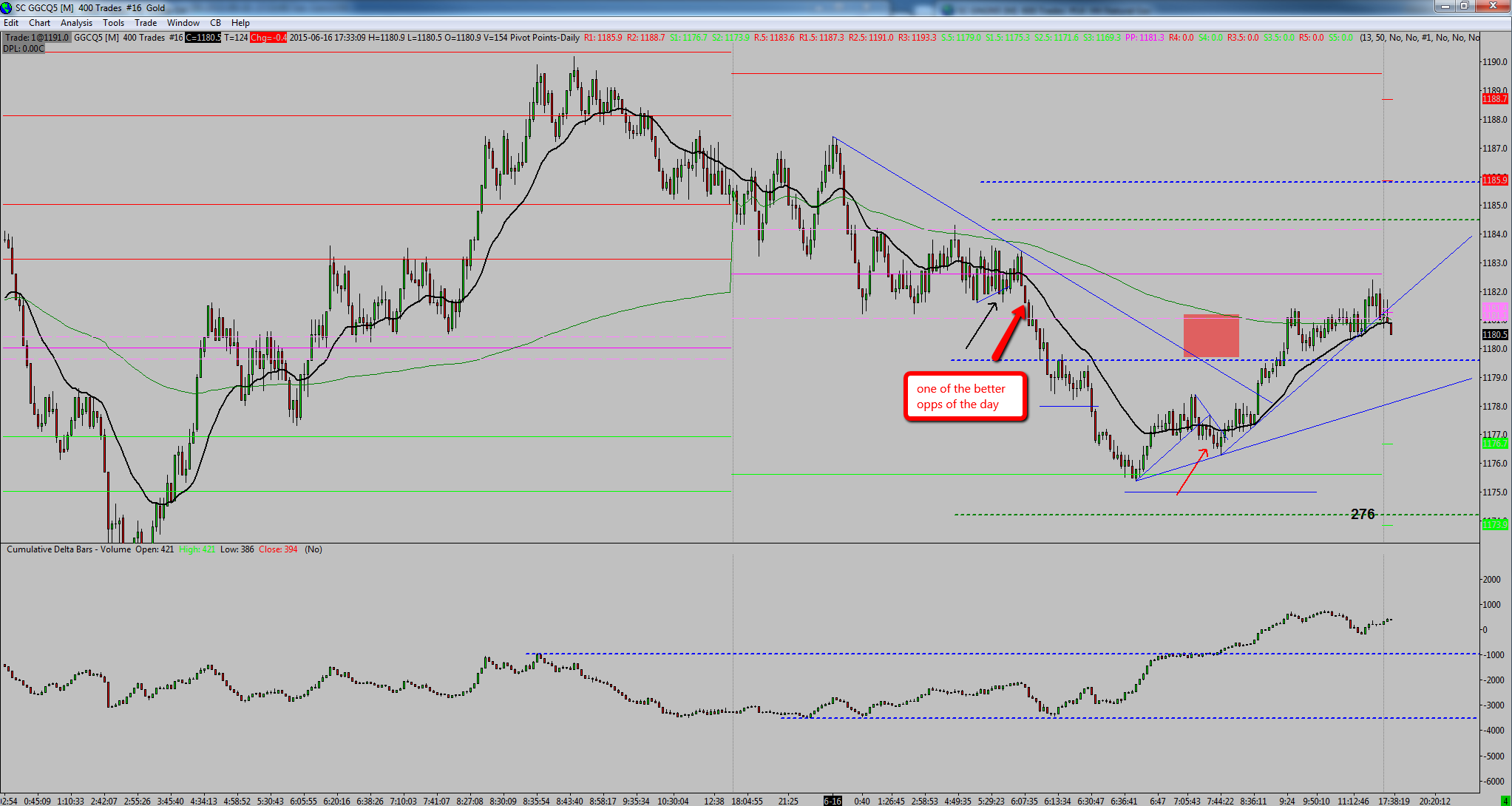This screenshot has height=806, width=1512.
Task: Click the black 'C=1180.5' close value
Action: (203, 38)
